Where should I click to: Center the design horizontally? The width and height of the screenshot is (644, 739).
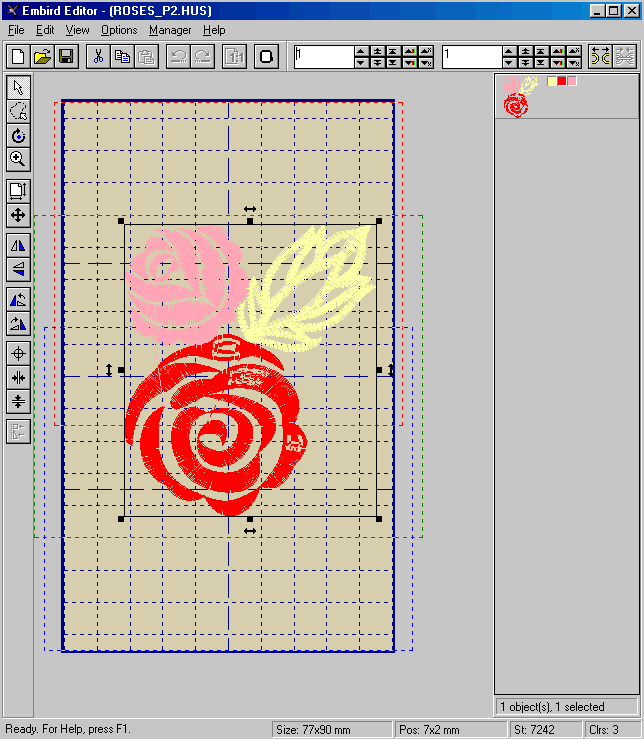(x=18, y=378)
